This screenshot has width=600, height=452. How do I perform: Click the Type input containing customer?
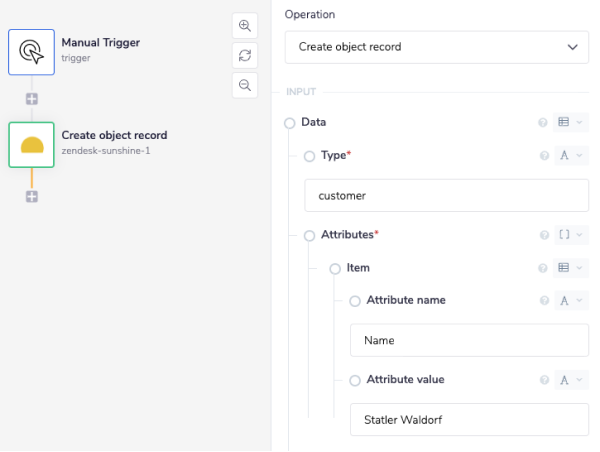(x=446, y=196)
